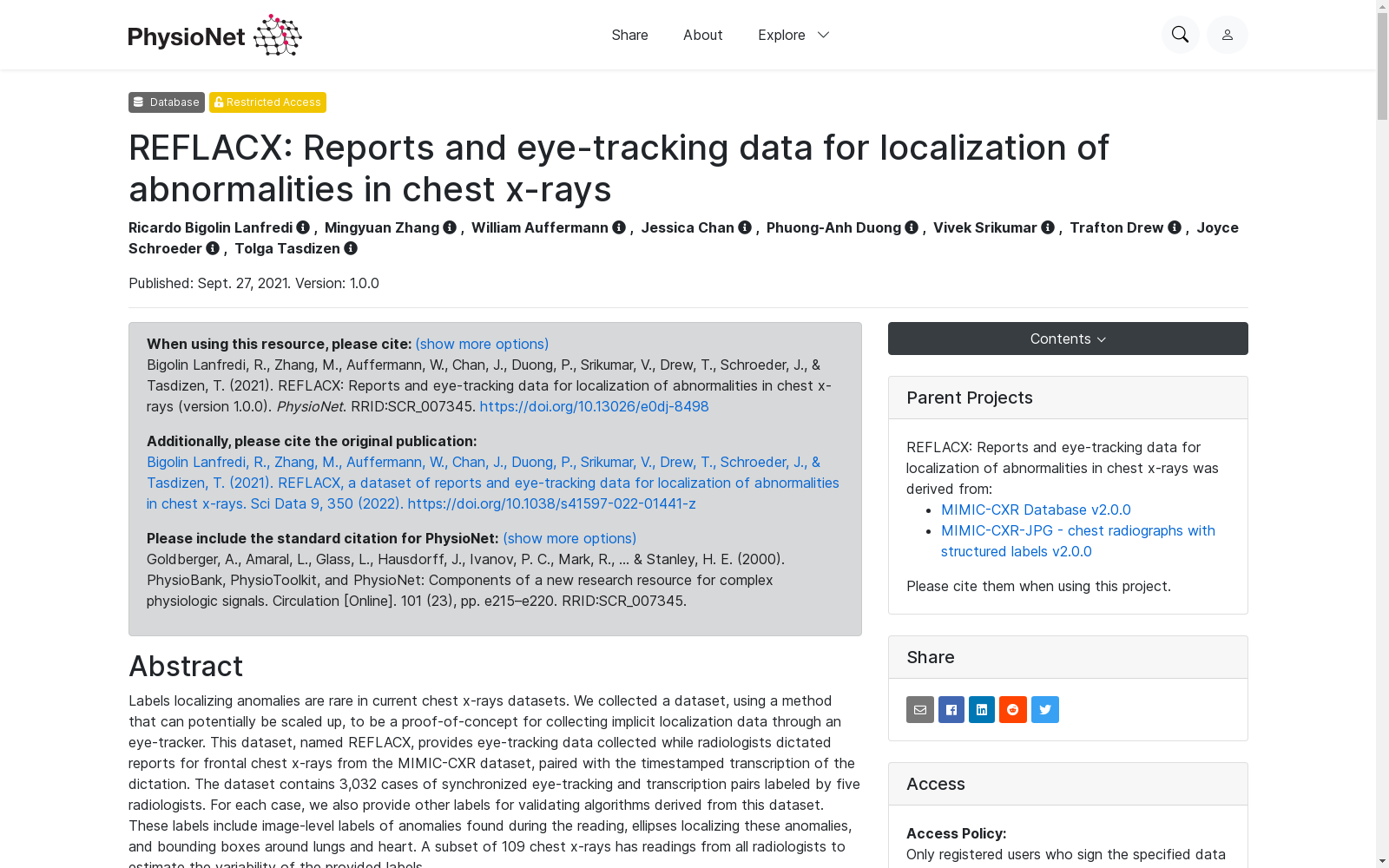Open the Share menu item
This screenshot has height=868, width=1389.
630,35
